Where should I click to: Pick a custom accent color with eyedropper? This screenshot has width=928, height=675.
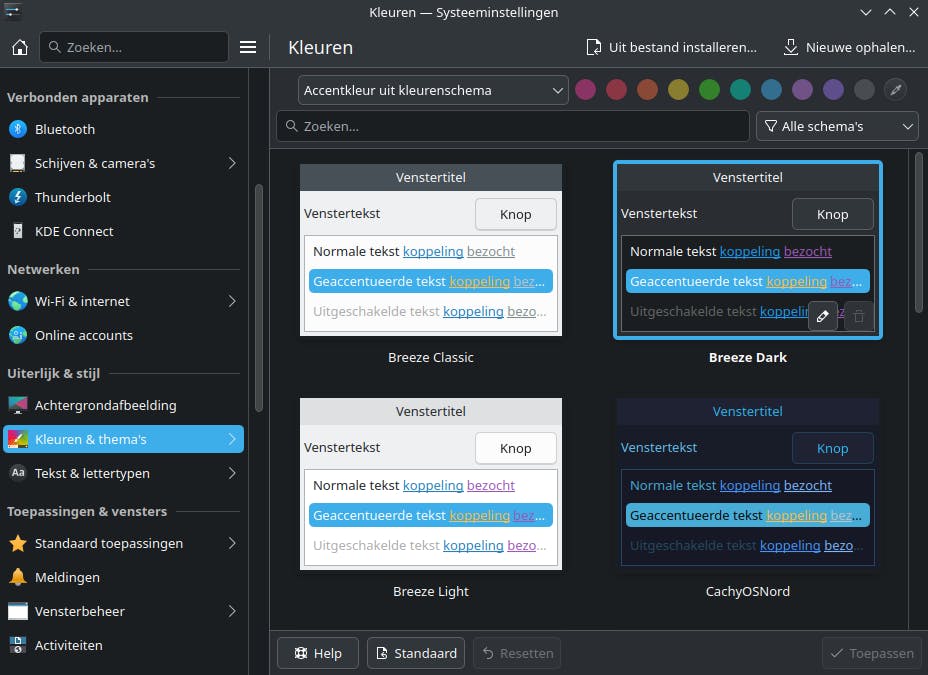[x=895, y=90]
